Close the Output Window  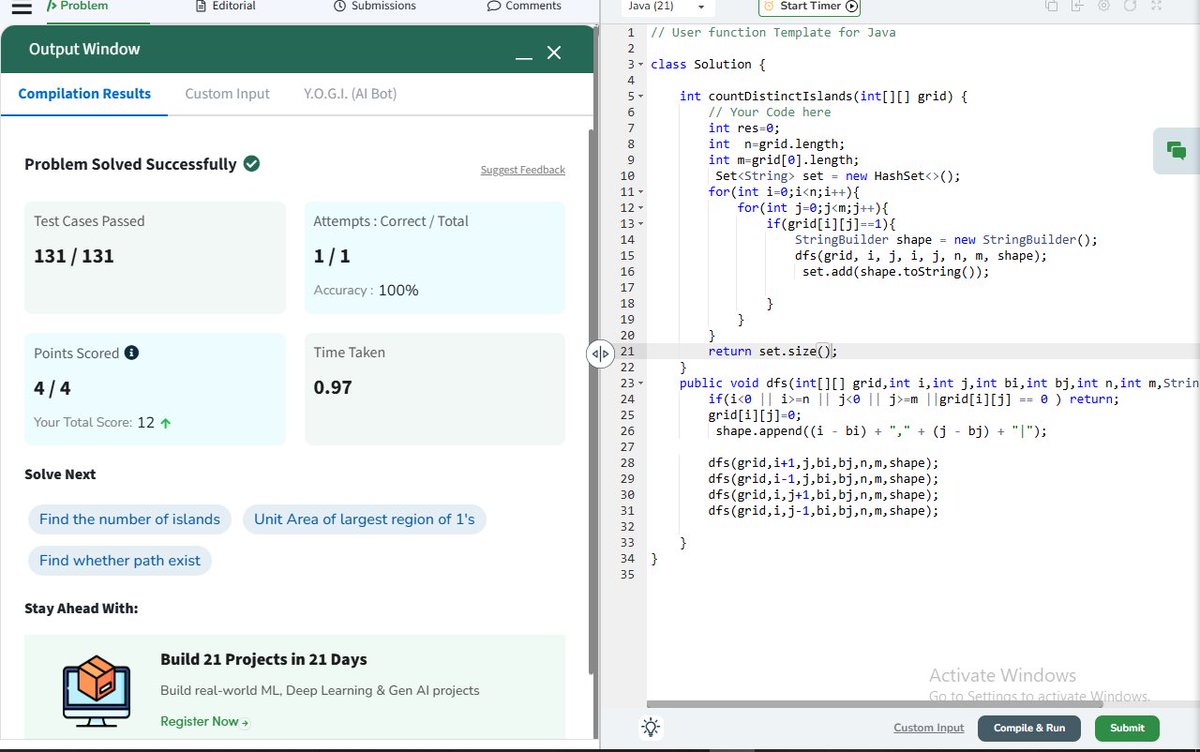coord(554,52)
